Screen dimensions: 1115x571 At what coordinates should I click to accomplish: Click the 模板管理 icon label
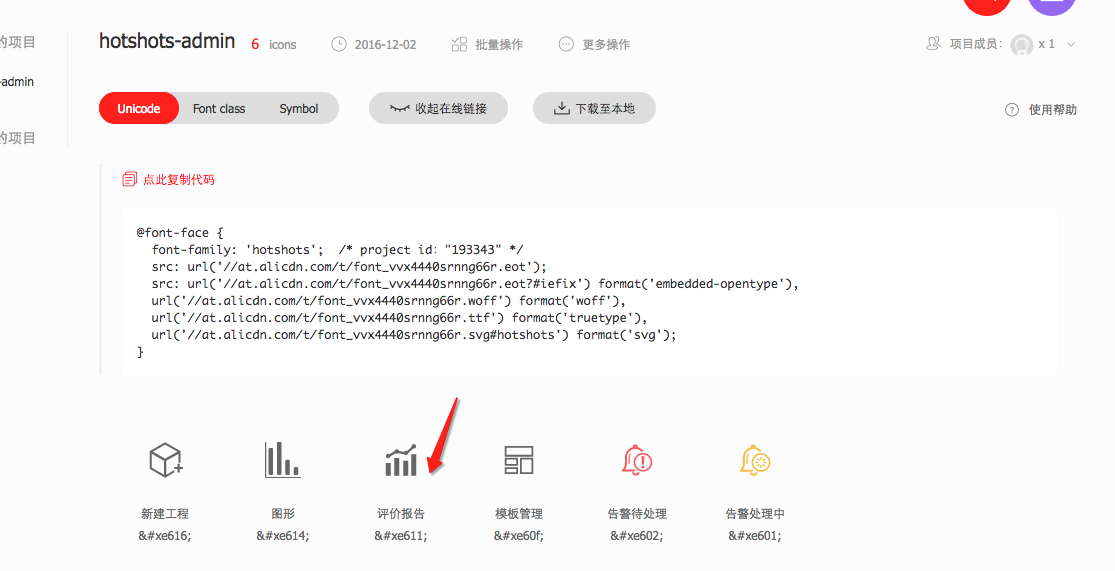(x=519, y=513)
